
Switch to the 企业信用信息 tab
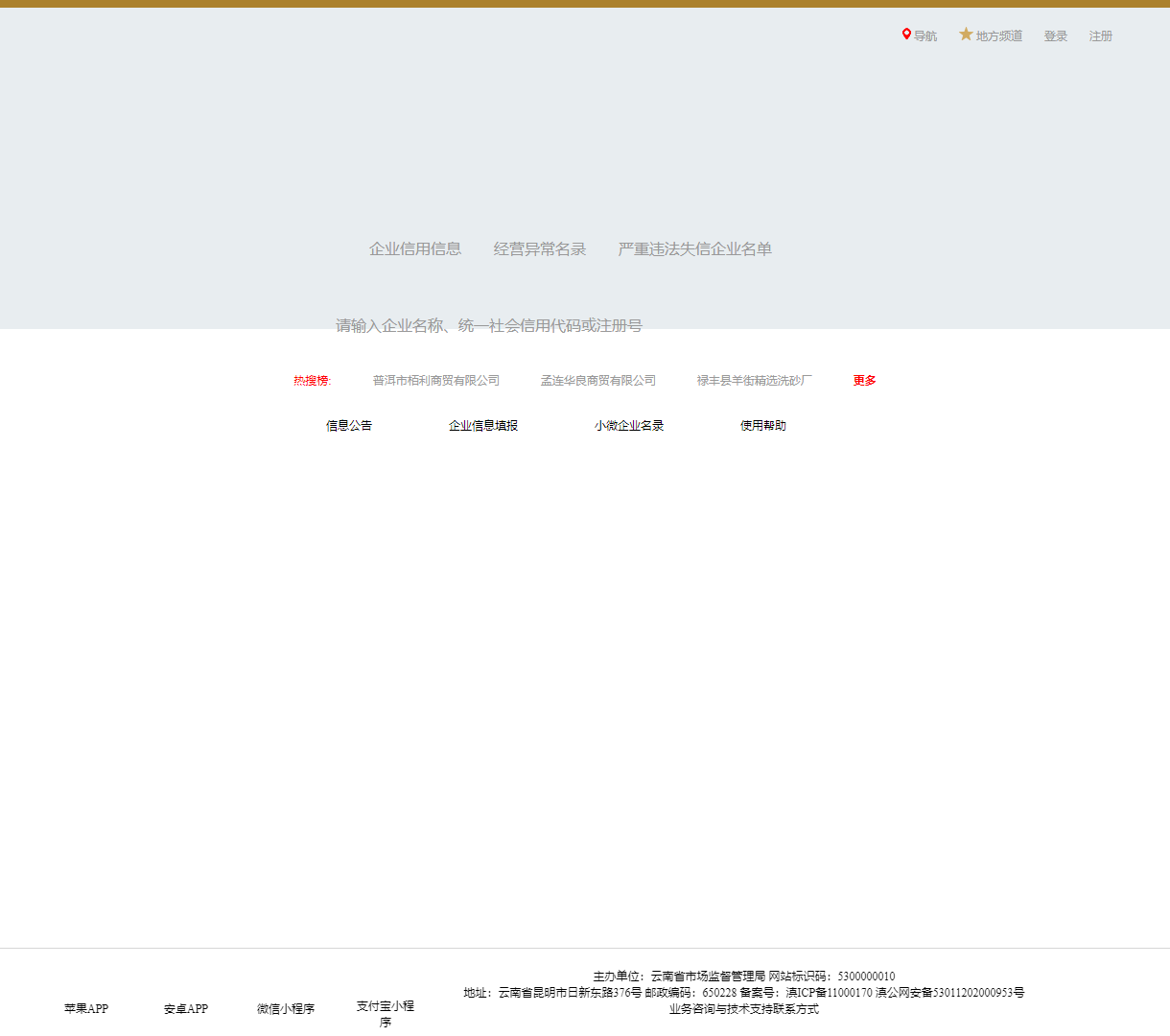pyautogui.click(x=415, y=248)
